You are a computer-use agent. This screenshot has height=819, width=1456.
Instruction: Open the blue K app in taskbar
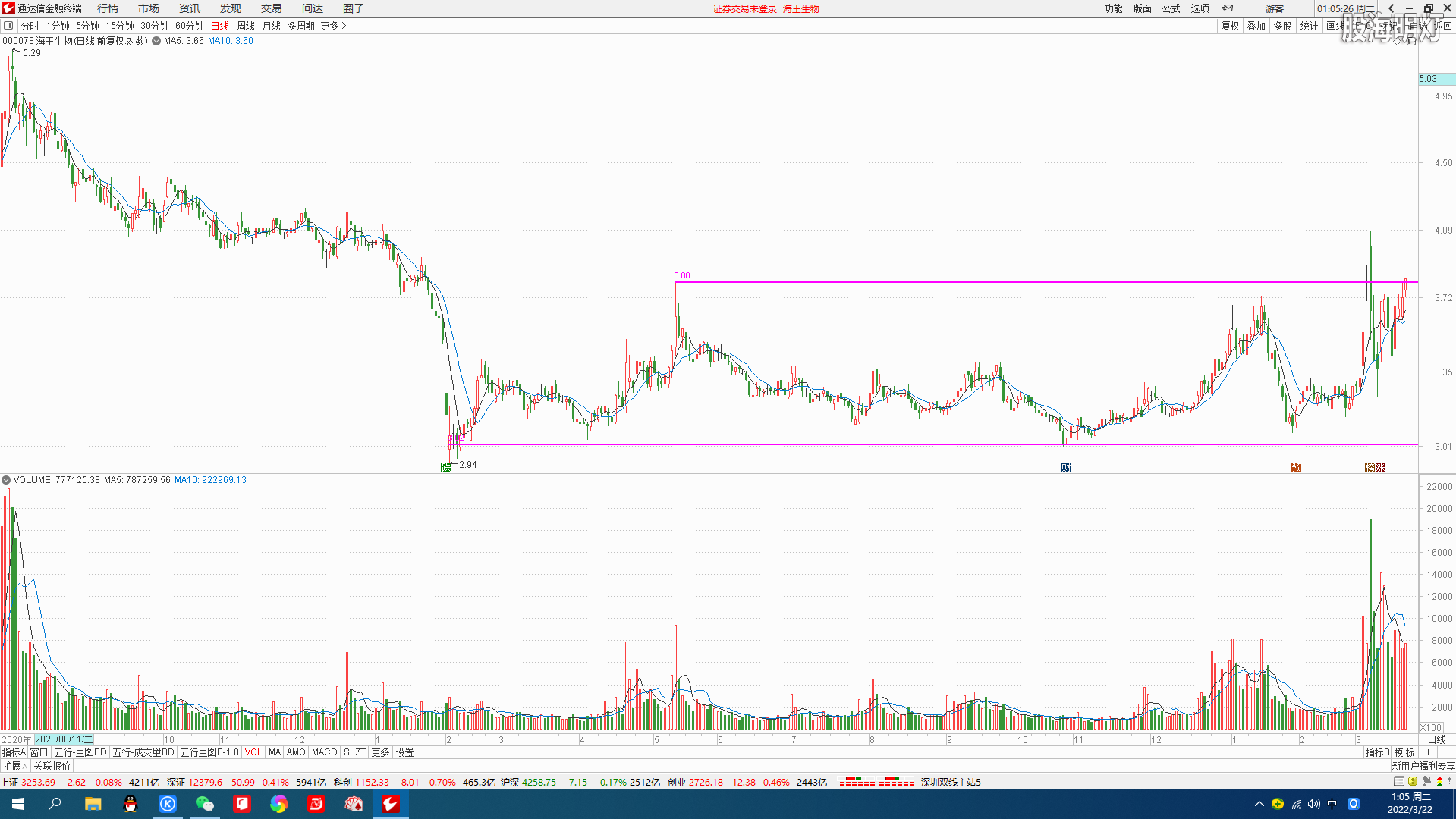tap(168, 804)
